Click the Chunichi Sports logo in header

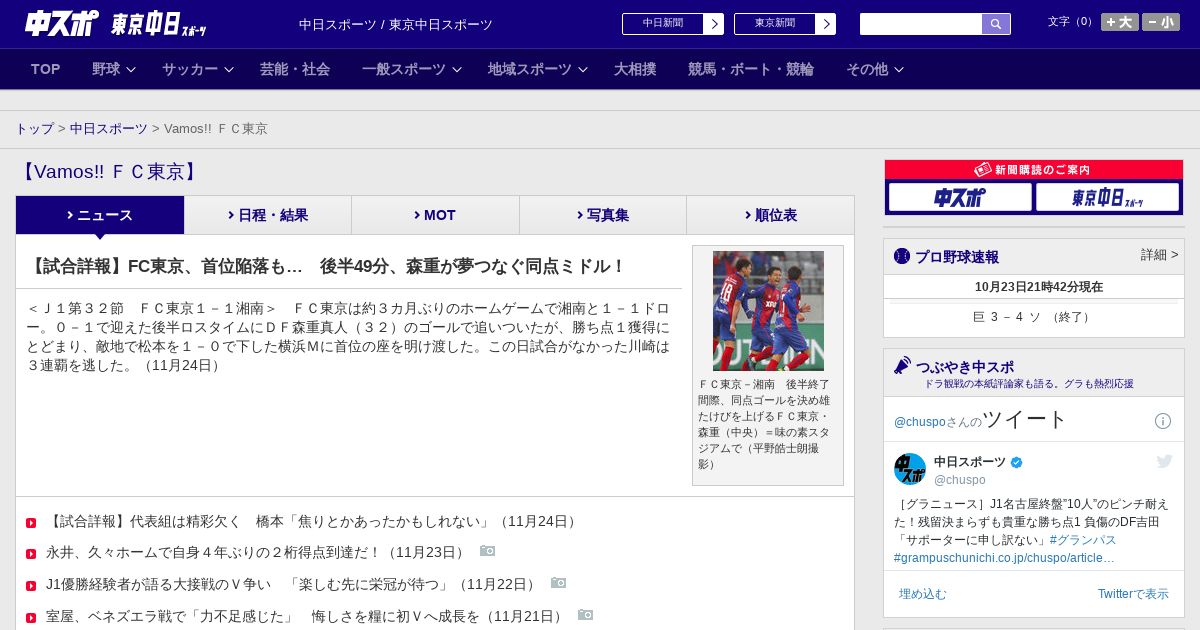pos(62,23)
